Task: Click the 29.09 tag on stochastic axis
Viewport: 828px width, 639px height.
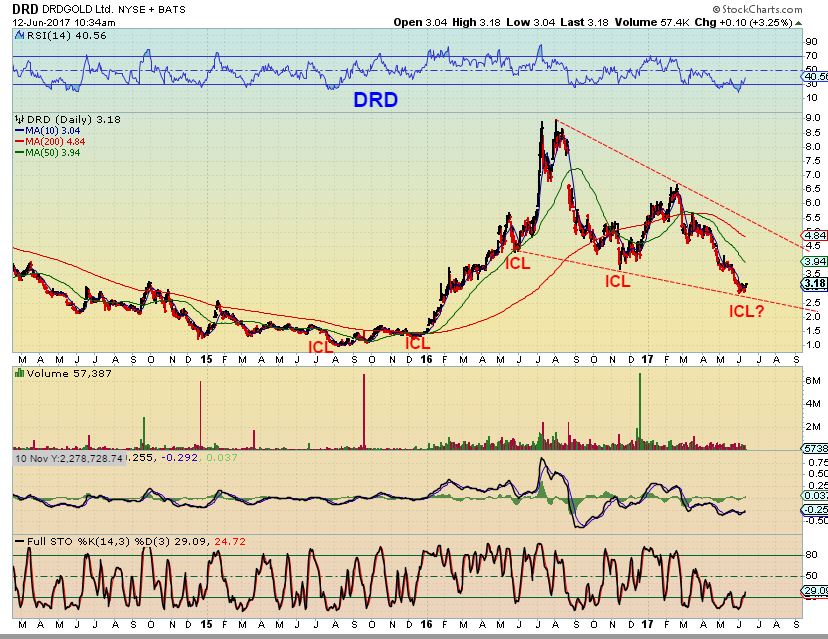Action: [x=815, y=590]
